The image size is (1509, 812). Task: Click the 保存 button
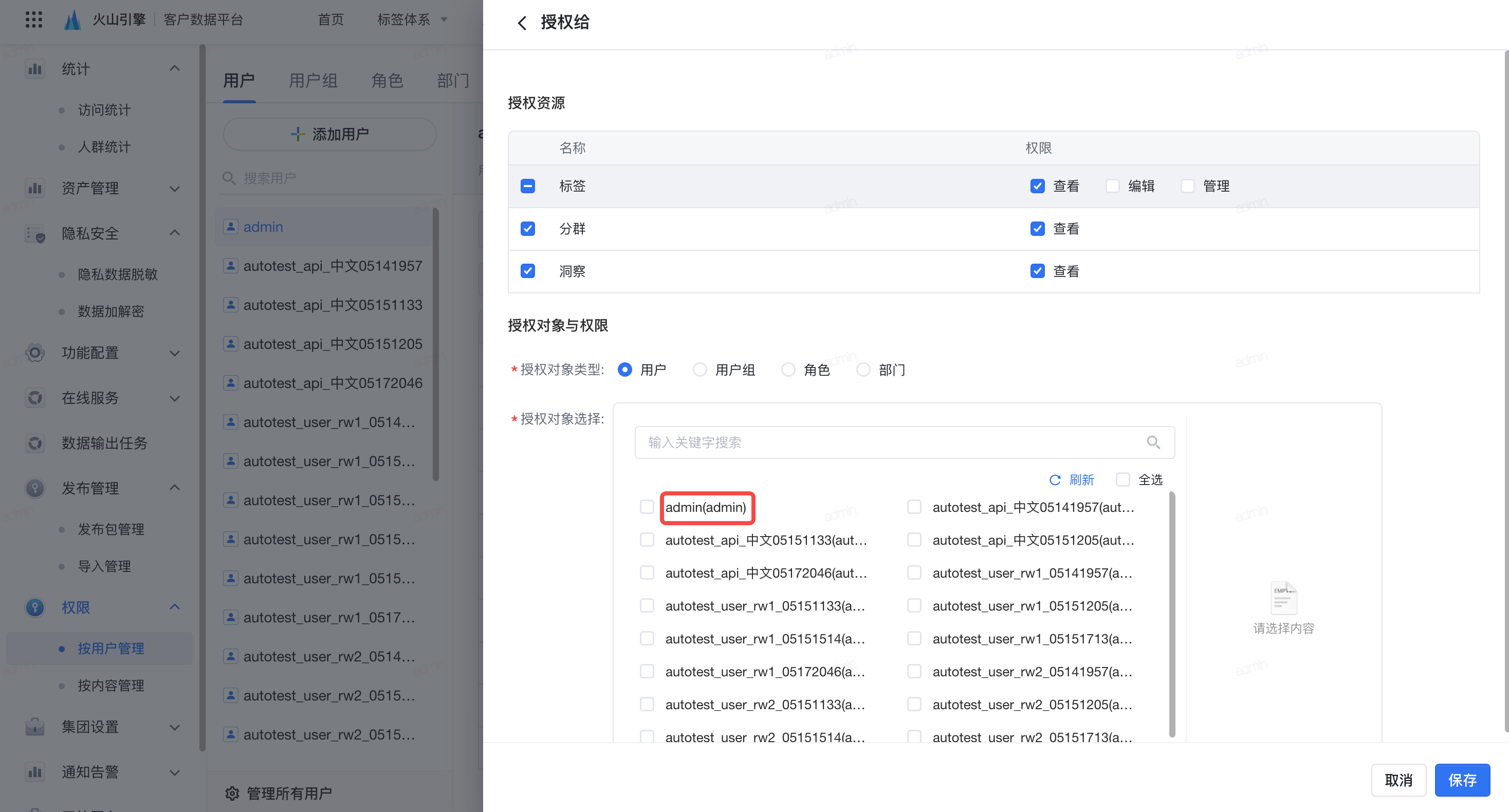click(x=1462, y=780)
